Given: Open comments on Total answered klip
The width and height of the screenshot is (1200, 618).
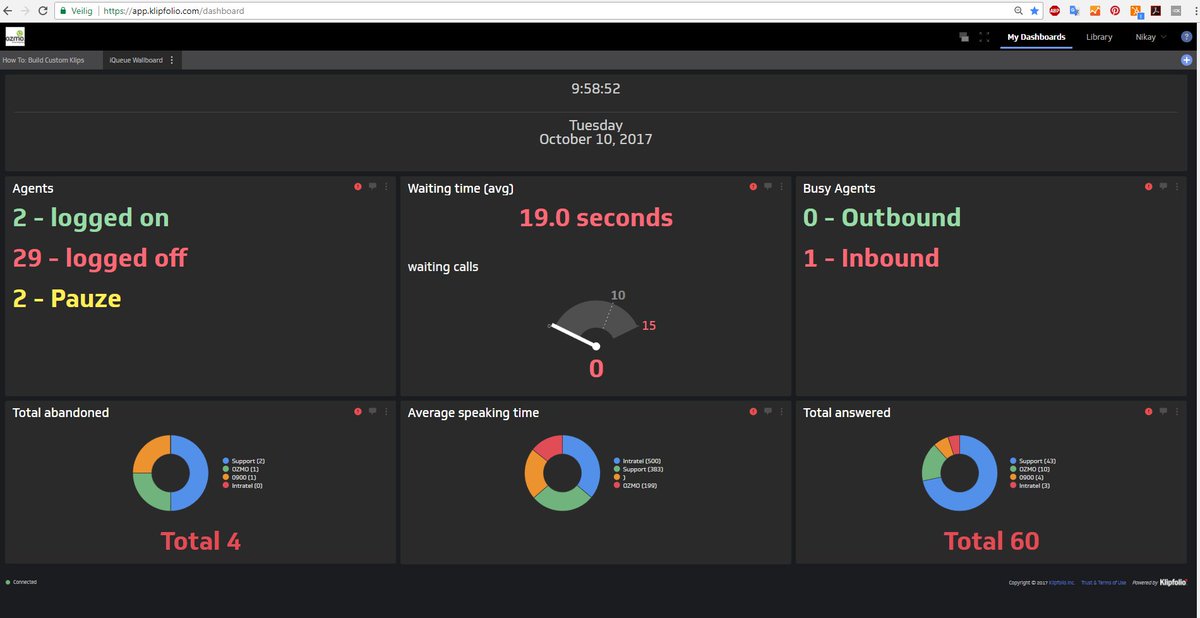Looking at the screenshot, I should tap(1163, 411).
